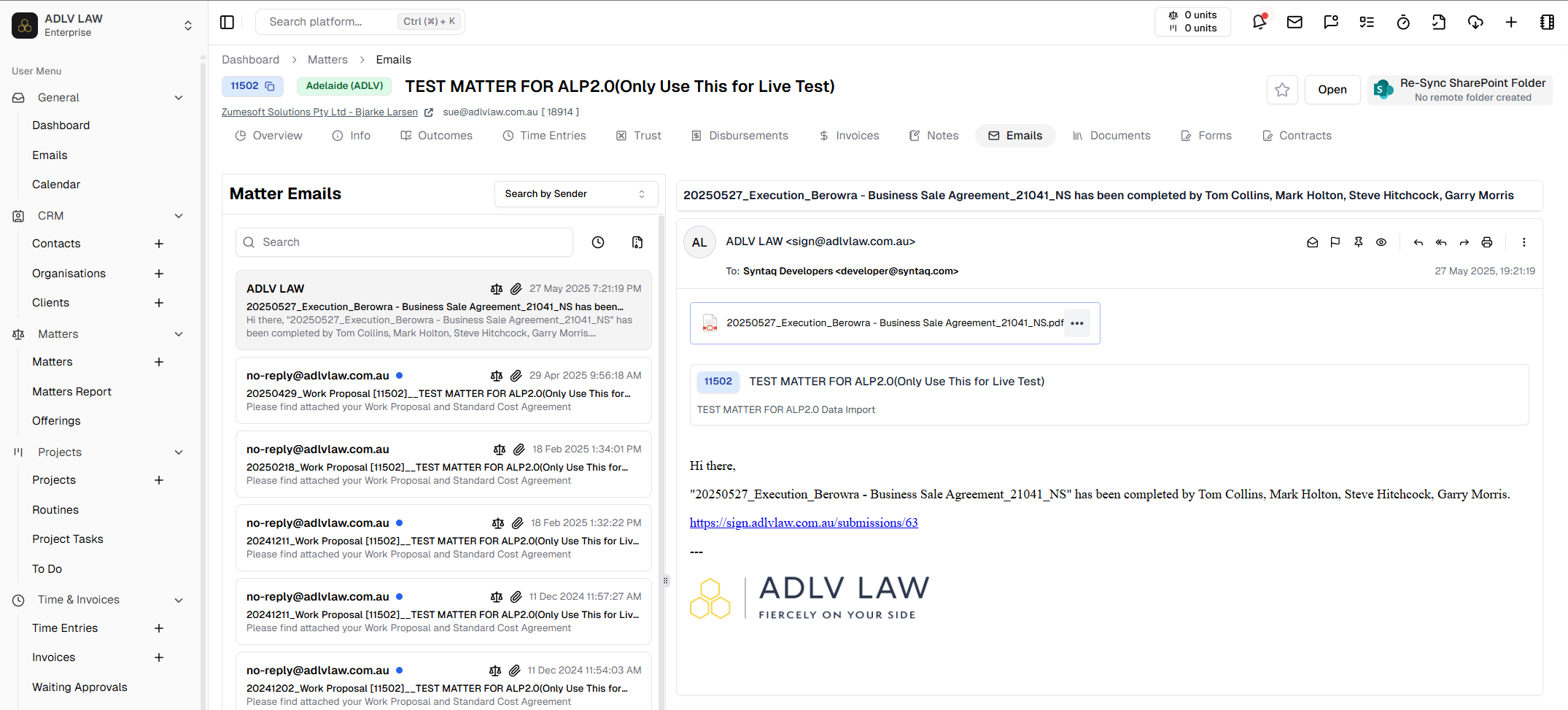Toggle the eye visibility icon on email

click(1381, 242)
